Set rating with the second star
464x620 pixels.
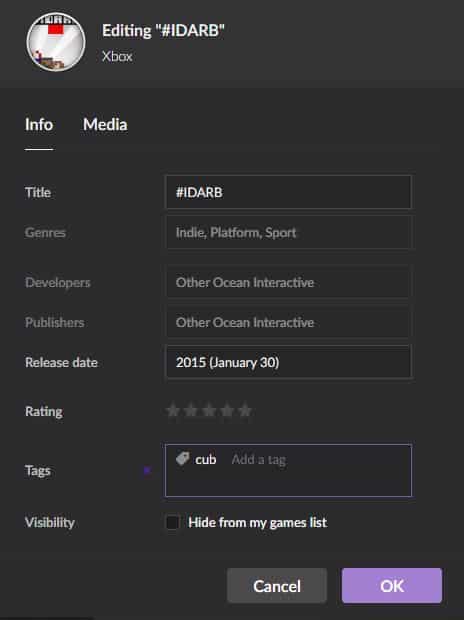pyautogui.click(x=191, y=410)
